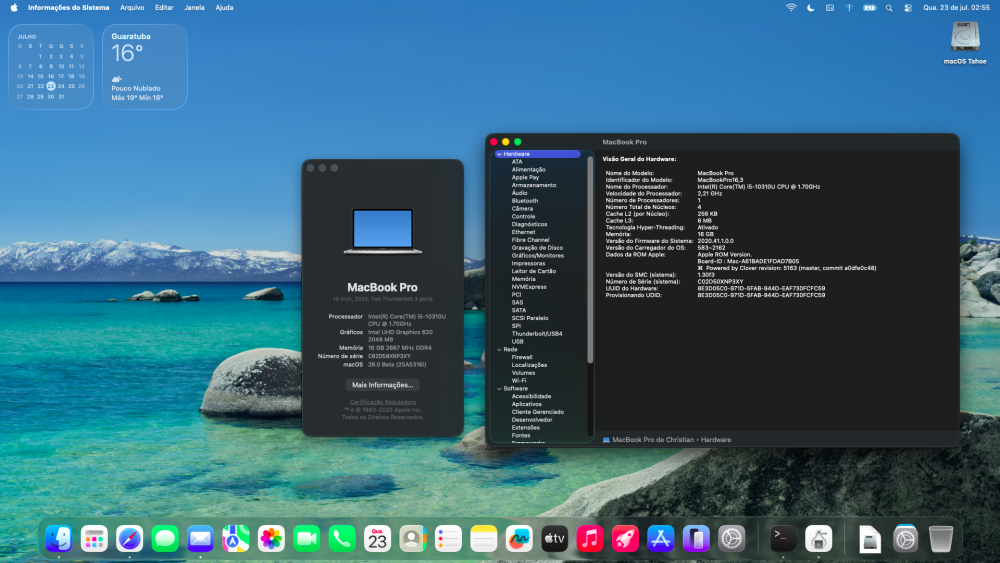Open the red rocket app in dock
The height and width of the screenshot is (563, 1000).
click(x=625, y=539)
